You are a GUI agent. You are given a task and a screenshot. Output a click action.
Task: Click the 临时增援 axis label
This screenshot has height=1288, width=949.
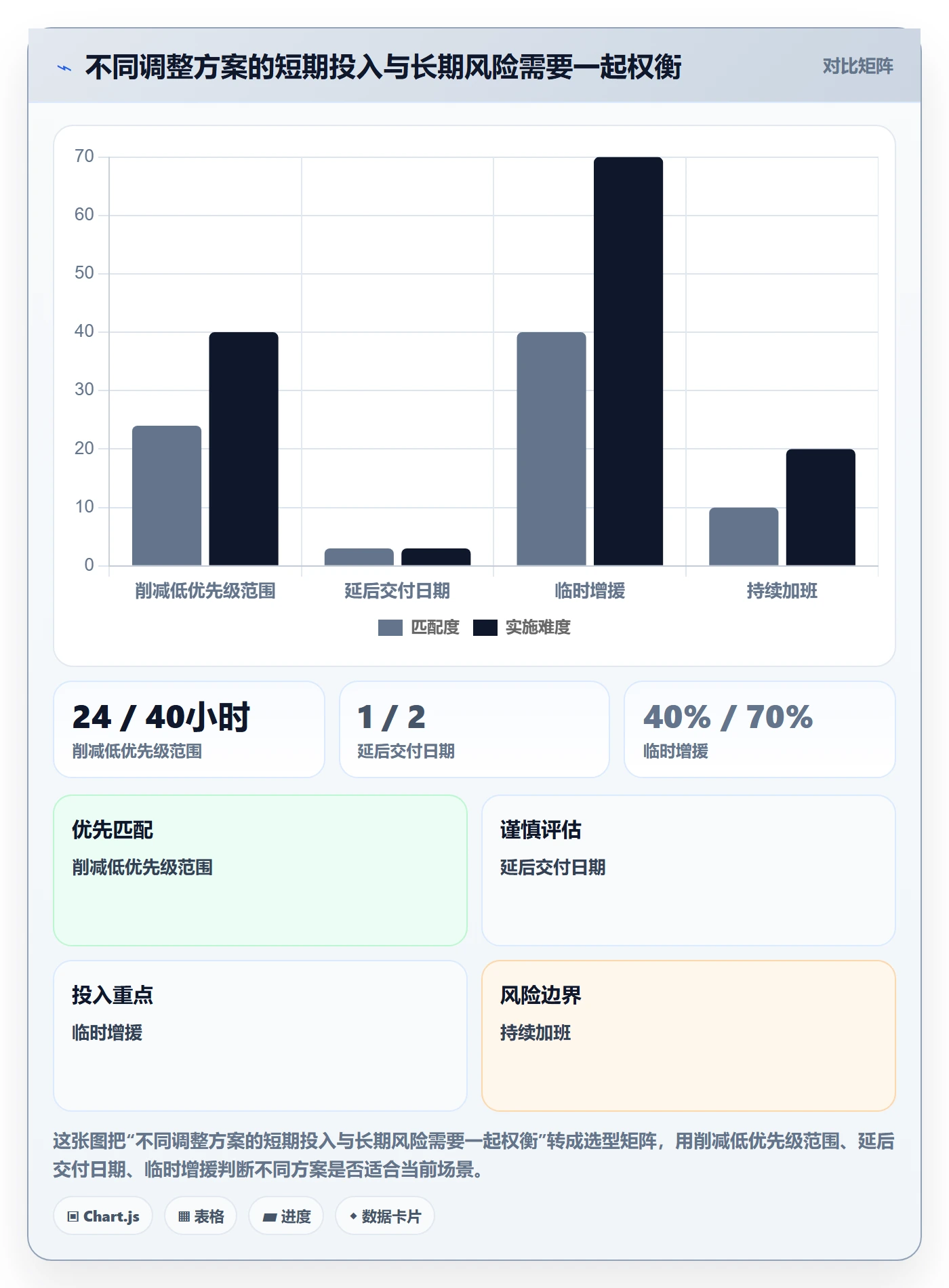[x=590, y=591]
